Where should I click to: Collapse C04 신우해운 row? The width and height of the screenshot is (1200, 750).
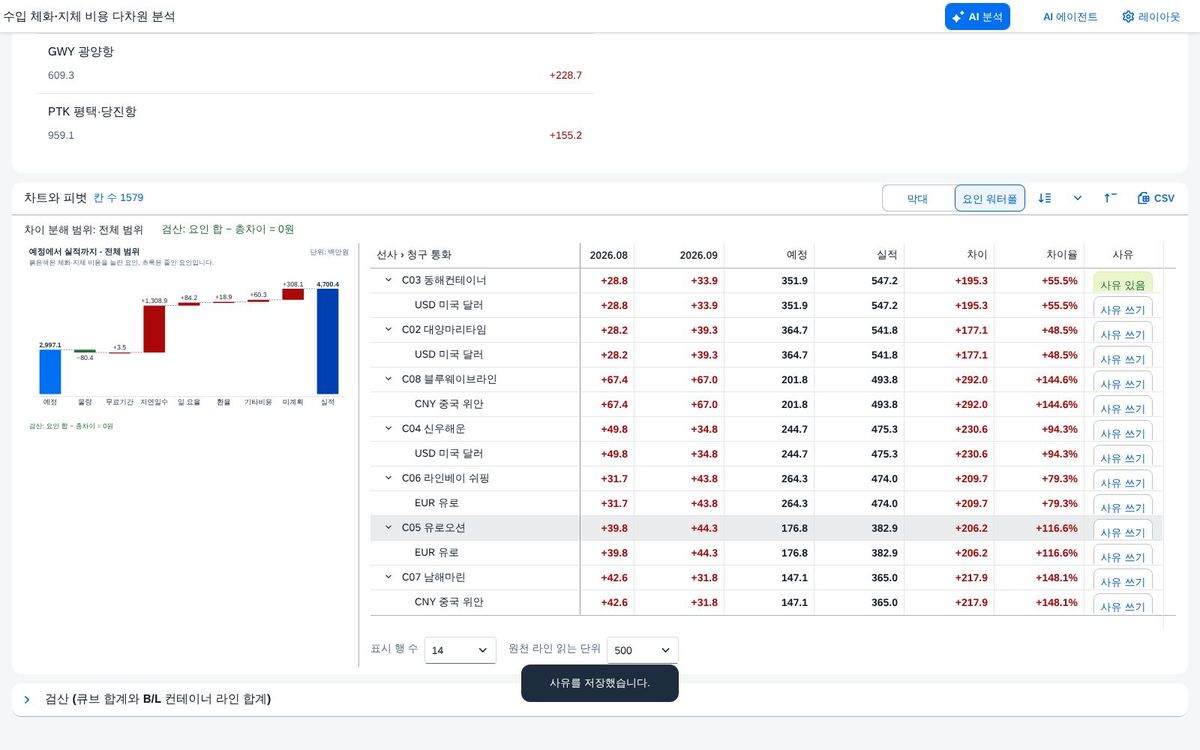[389, 428]
